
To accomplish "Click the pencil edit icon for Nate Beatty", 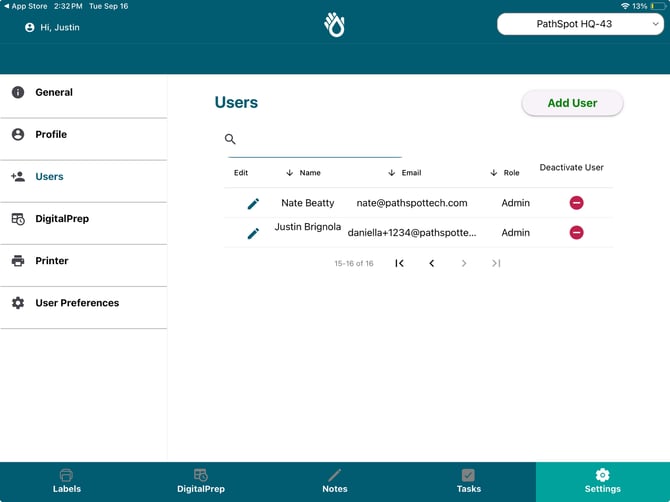I will (253, 203).
